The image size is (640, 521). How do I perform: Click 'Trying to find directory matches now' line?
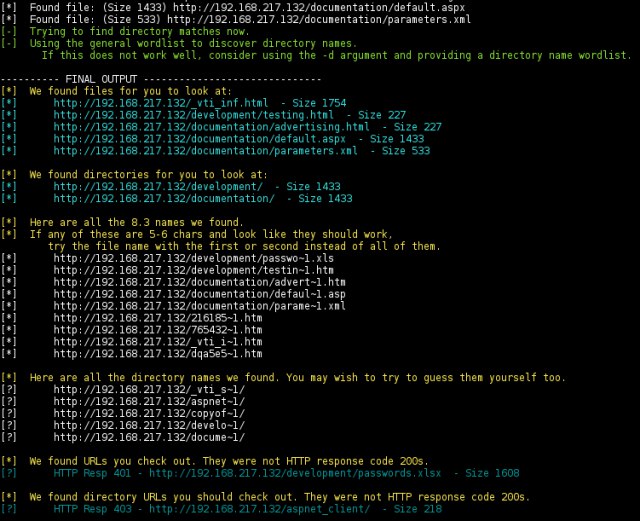point(139,31)
